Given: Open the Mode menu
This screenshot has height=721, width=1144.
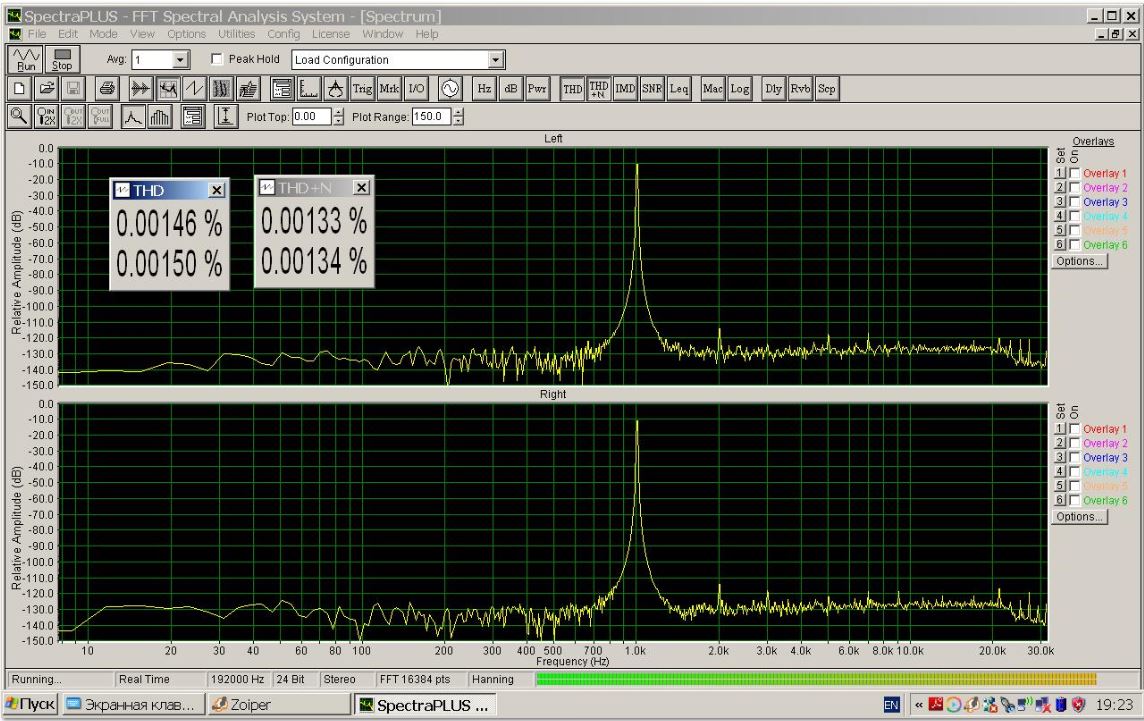Looking at the screenshot, I should click(x=104, y=34).
